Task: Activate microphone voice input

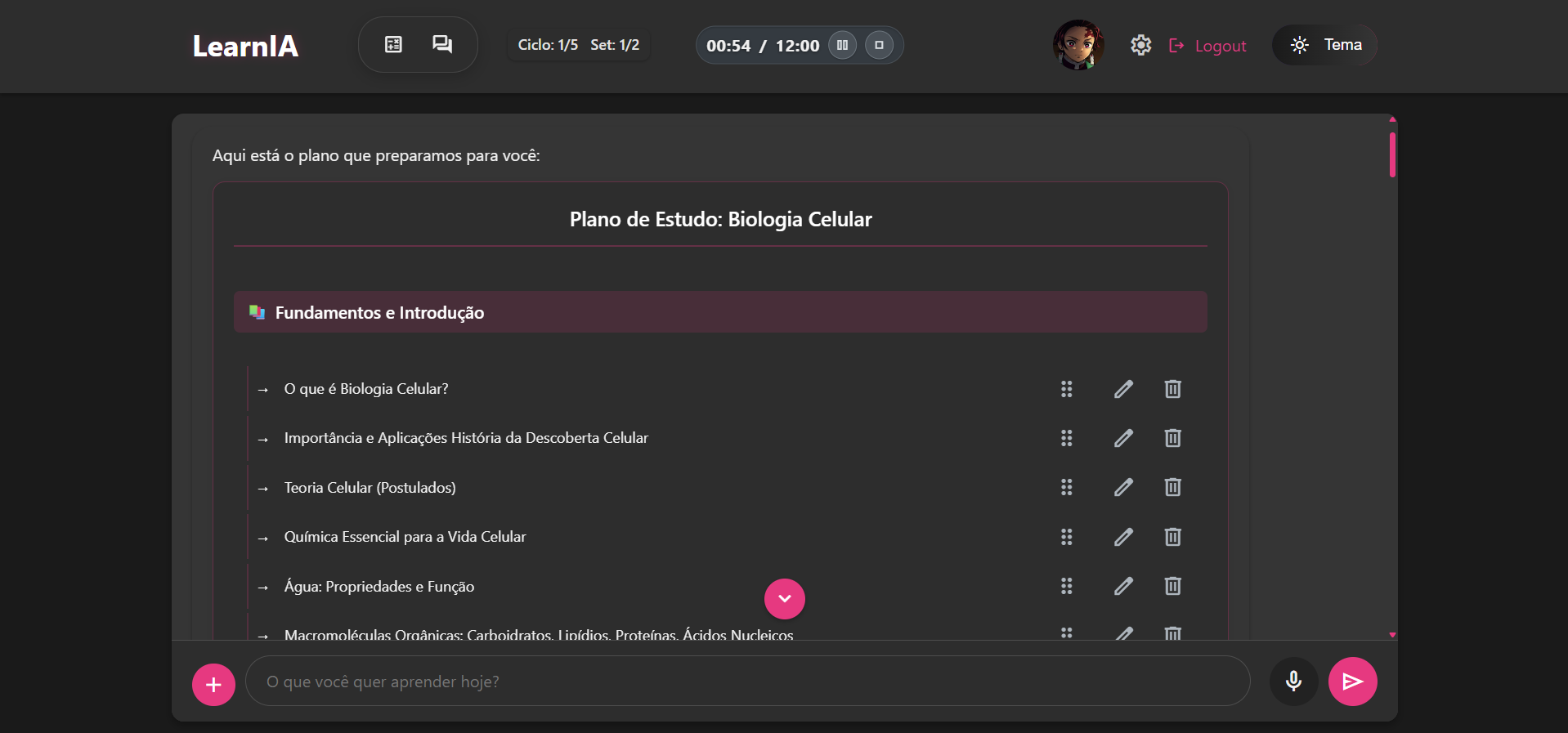Action: pos(1293,682)
